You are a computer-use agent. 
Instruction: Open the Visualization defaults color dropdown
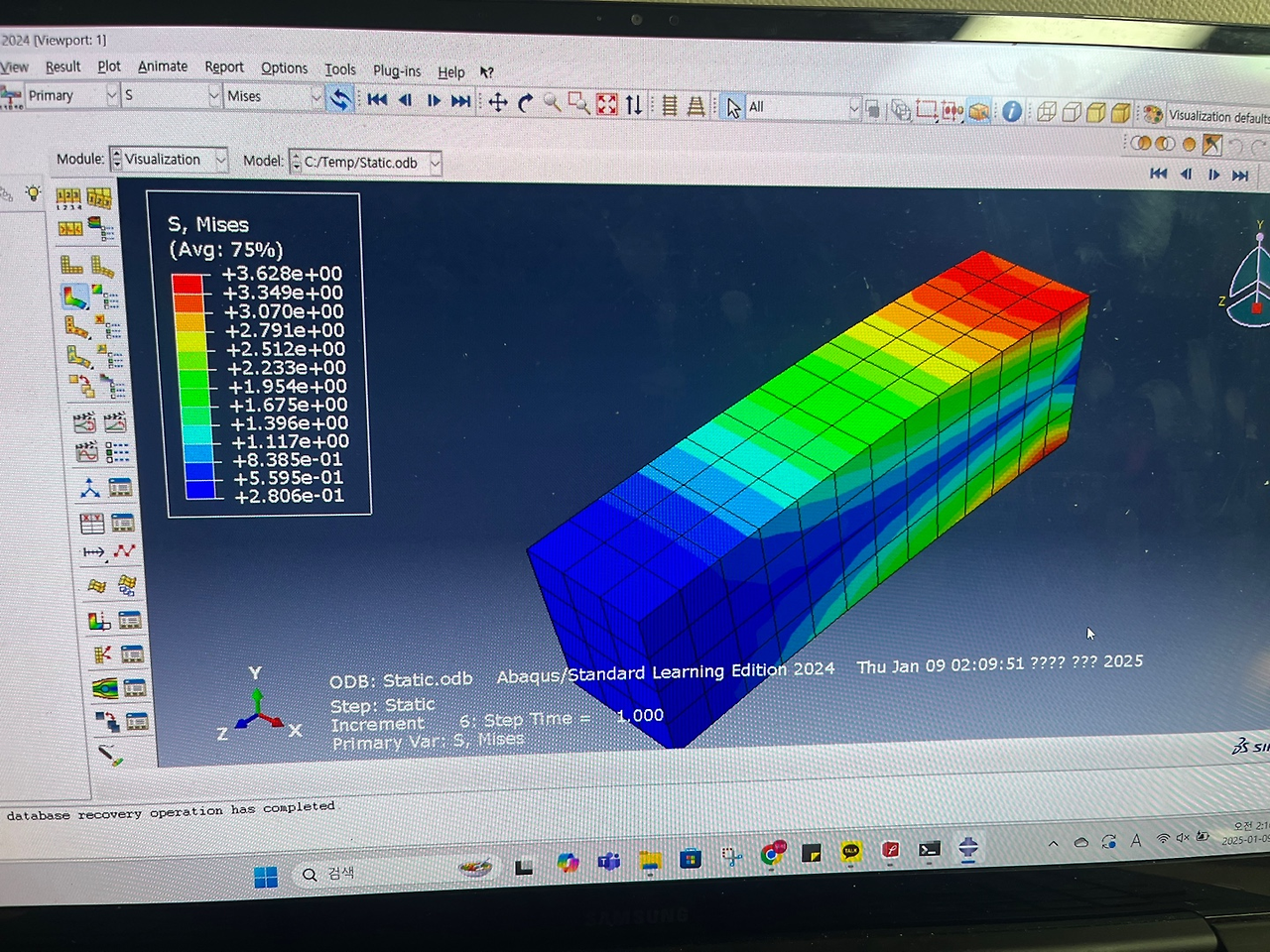click(1217, 116)
